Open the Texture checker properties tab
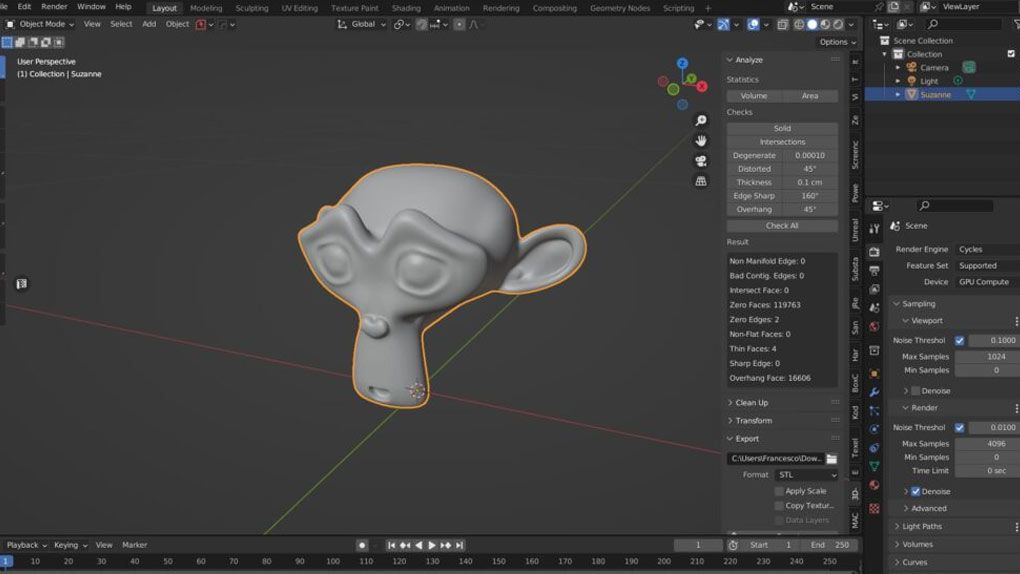The image size is (1020, 574). click(874, 508)
